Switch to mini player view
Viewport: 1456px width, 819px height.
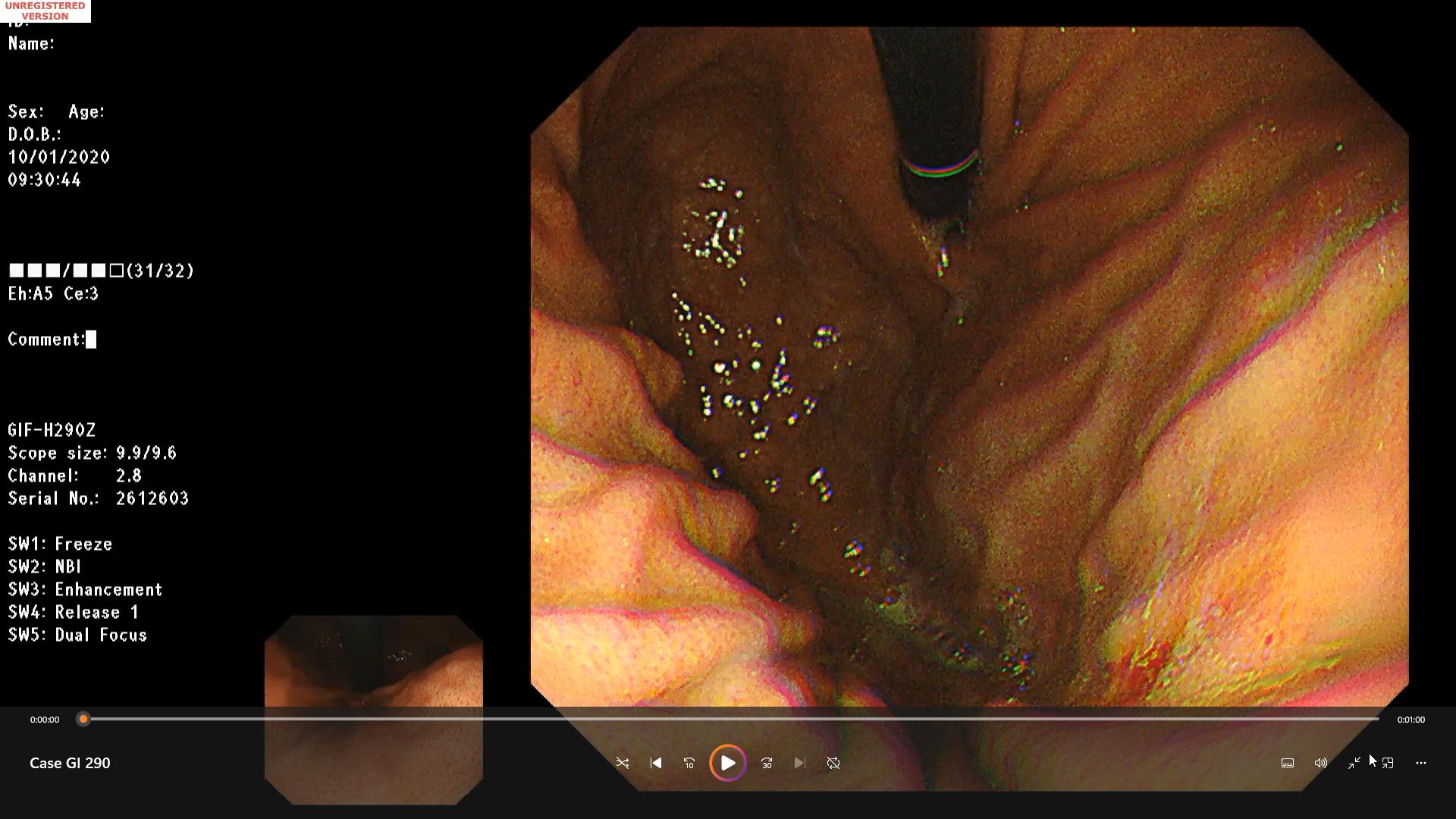point(1388,763)
